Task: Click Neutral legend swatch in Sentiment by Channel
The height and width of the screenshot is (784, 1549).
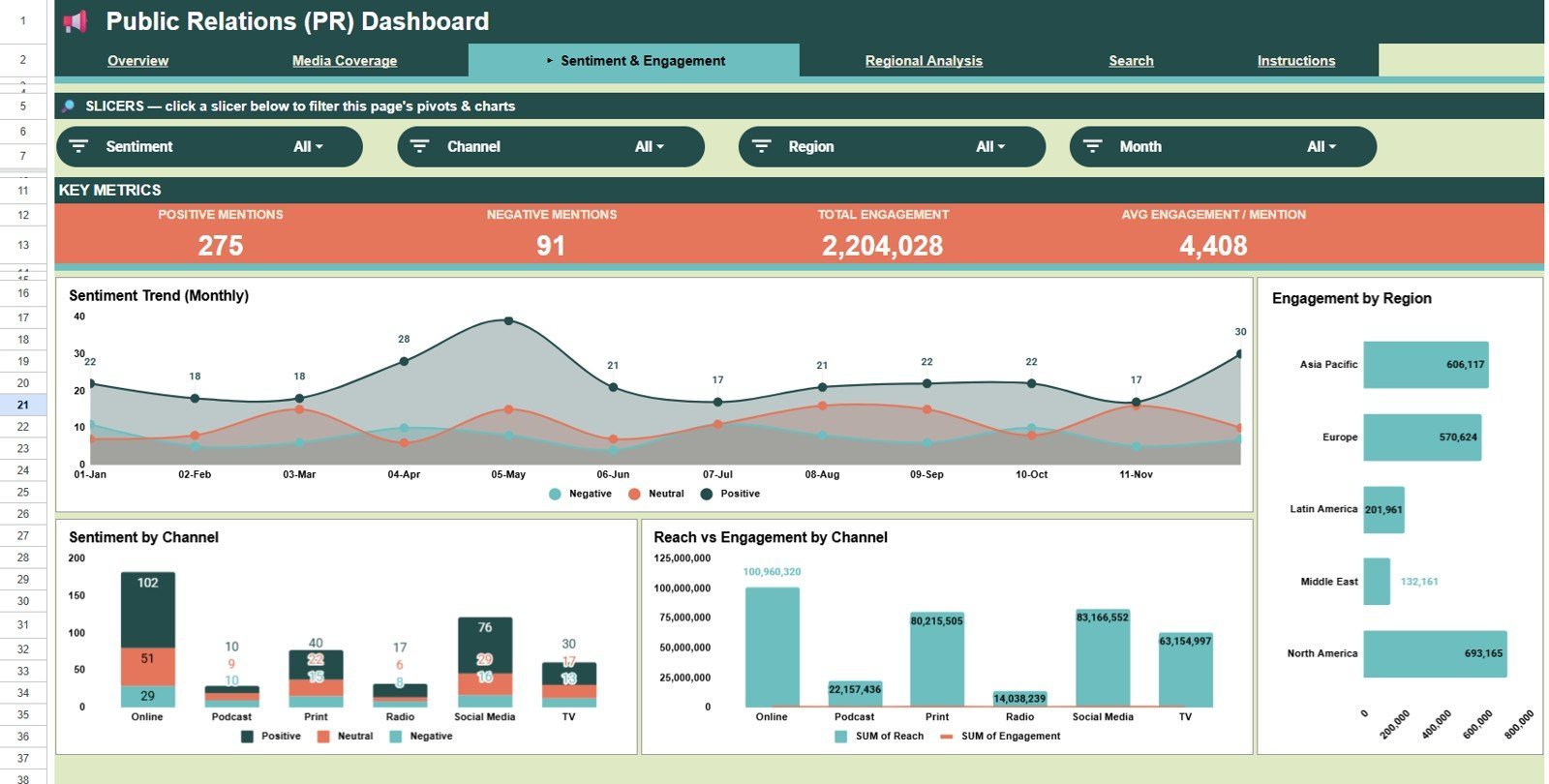Action: pyautogui.click(x=323, y=737)
